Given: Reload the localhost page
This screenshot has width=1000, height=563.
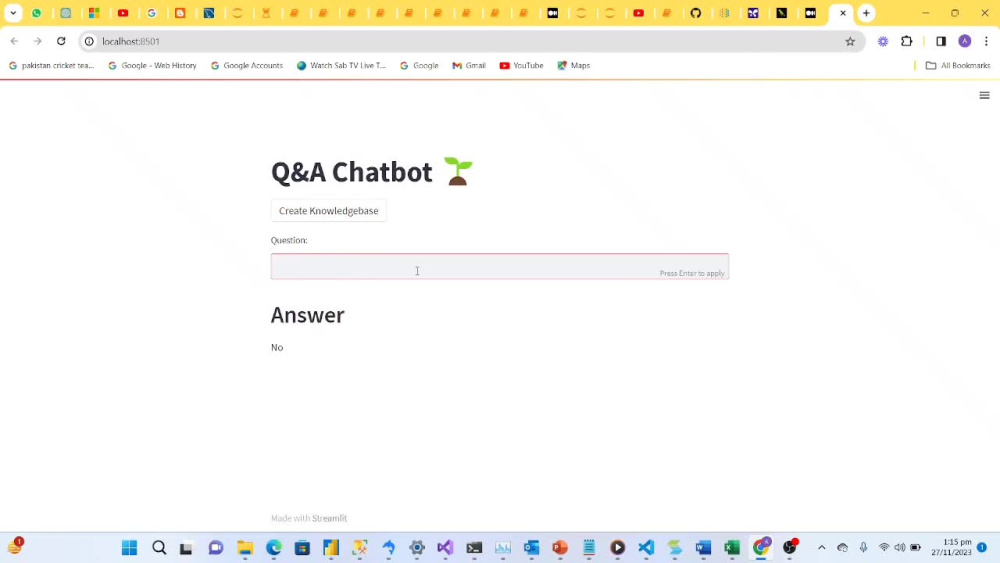Looking at the screenshot, I should click(x=61, y=41).
